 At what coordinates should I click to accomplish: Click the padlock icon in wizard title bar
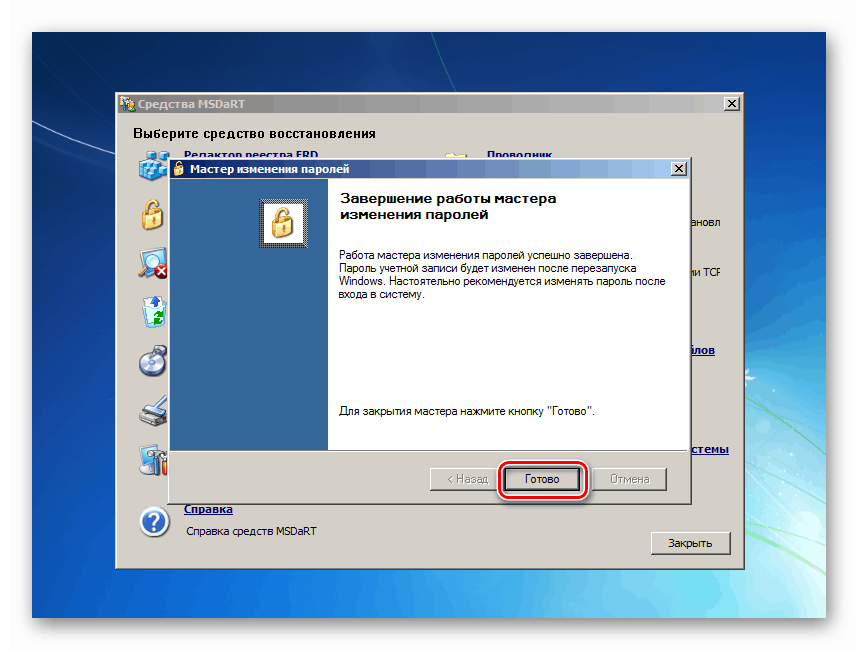179,169
